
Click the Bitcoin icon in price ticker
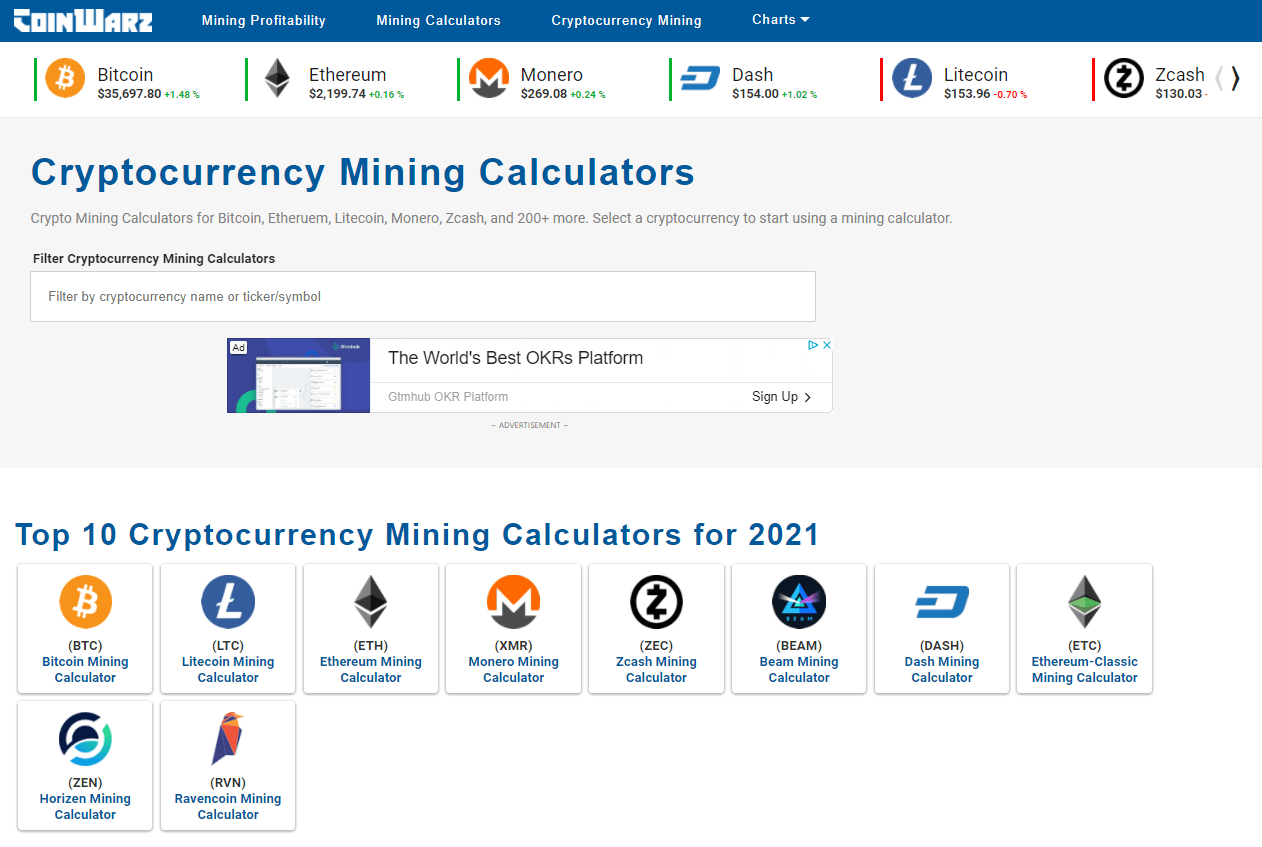click(x=66, y=78)
